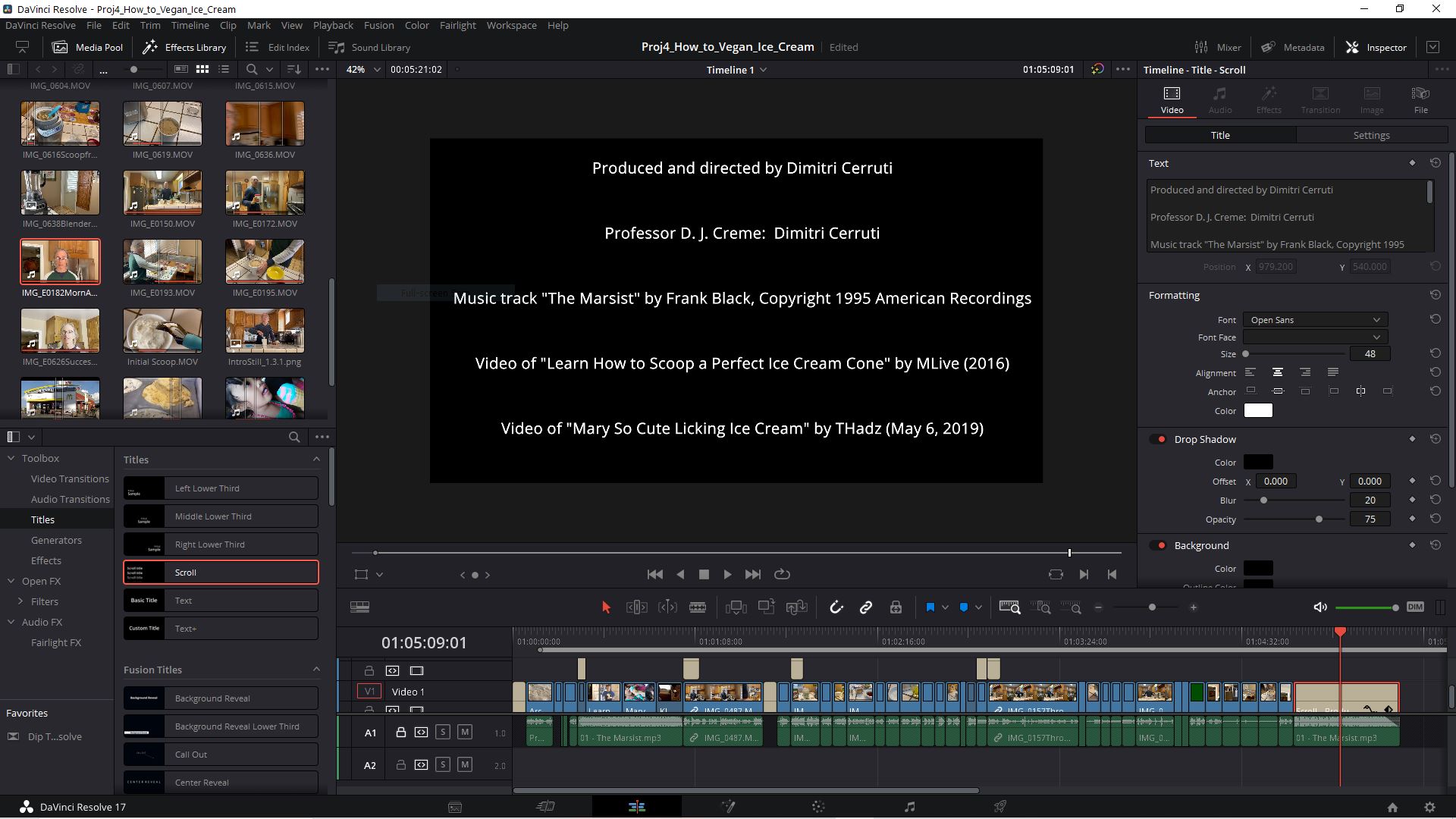
Task: Open the Mixer panel
Action: [1218, 47]
